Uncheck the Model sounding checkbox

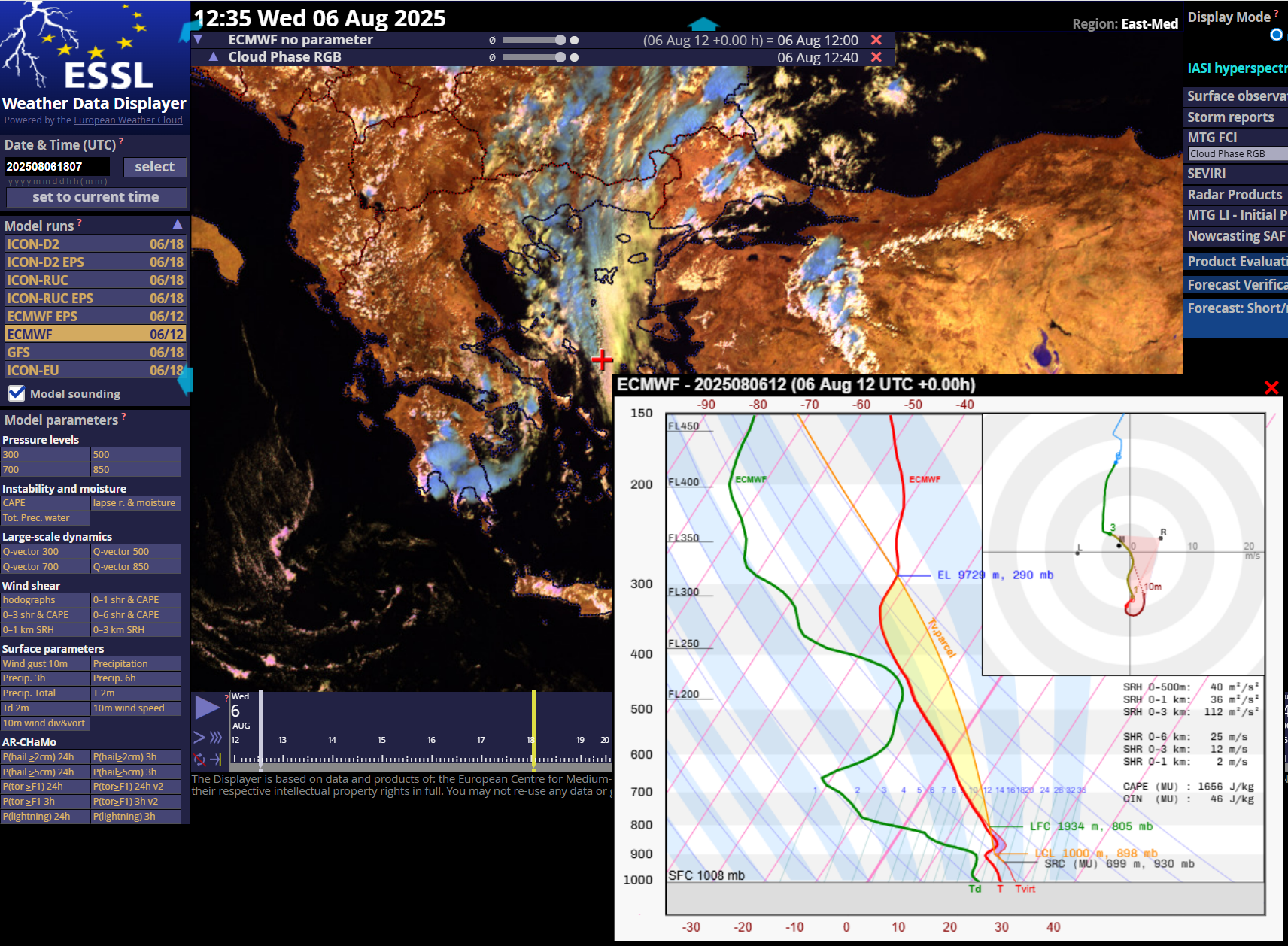(17, 393)
